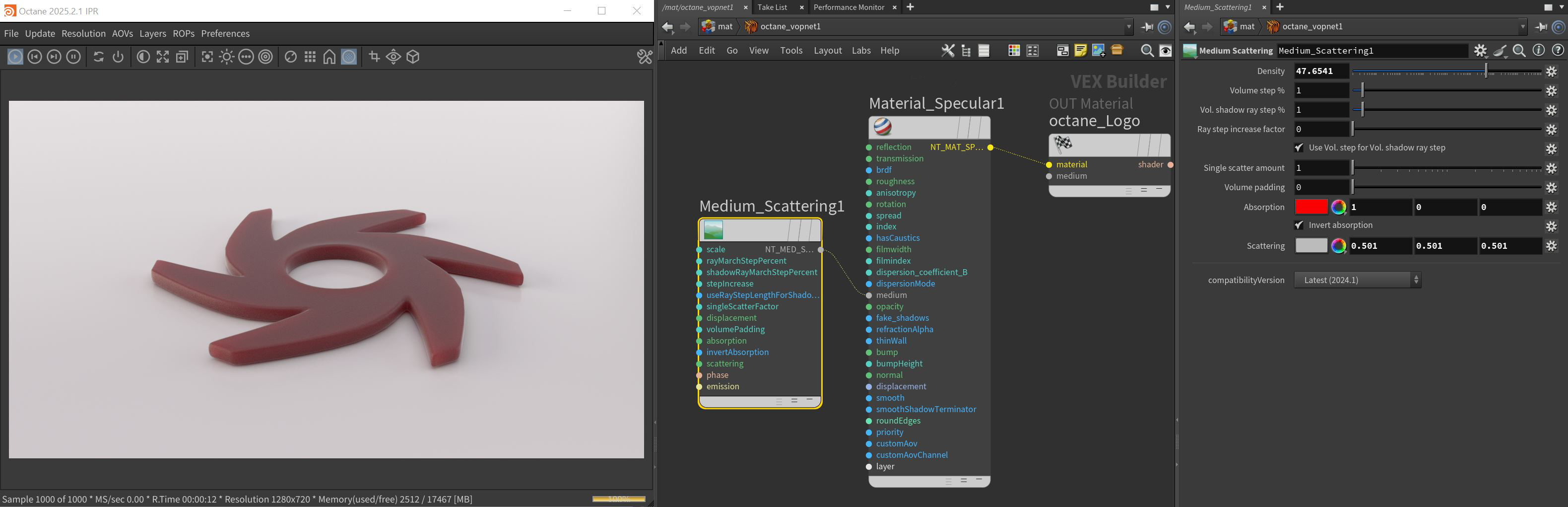Click the play render button in Octane IPR

[15, 57]
